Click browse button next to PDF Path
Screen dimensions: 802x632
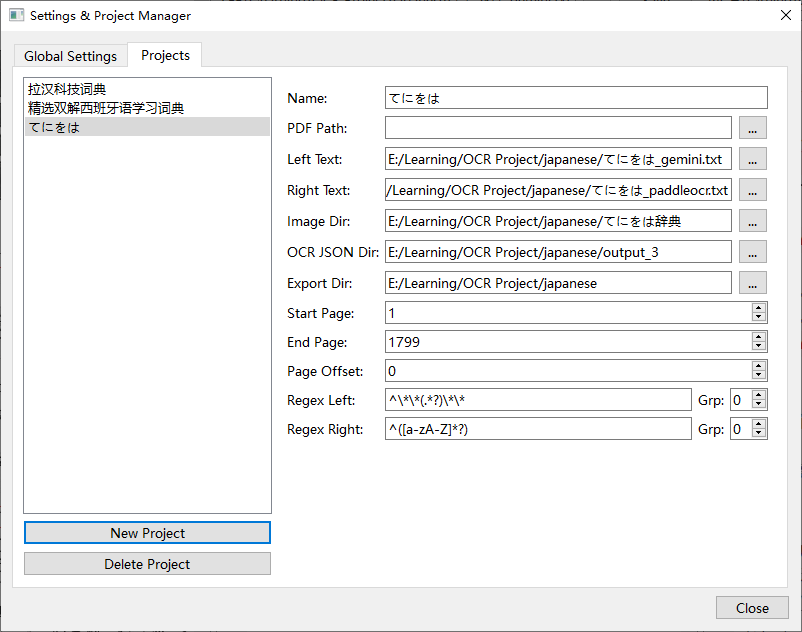pos(753,128)
